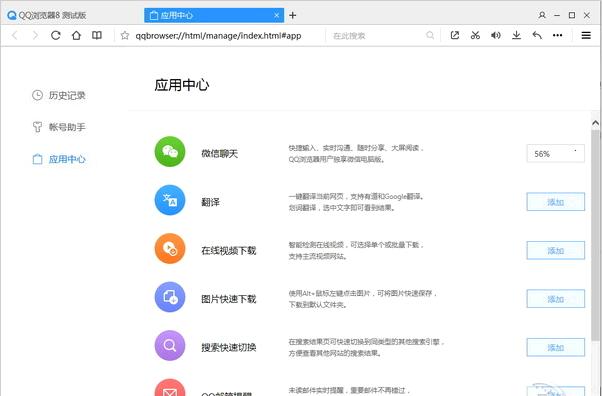
Task: Click the user account icon
Action: (x=542, y=15)
